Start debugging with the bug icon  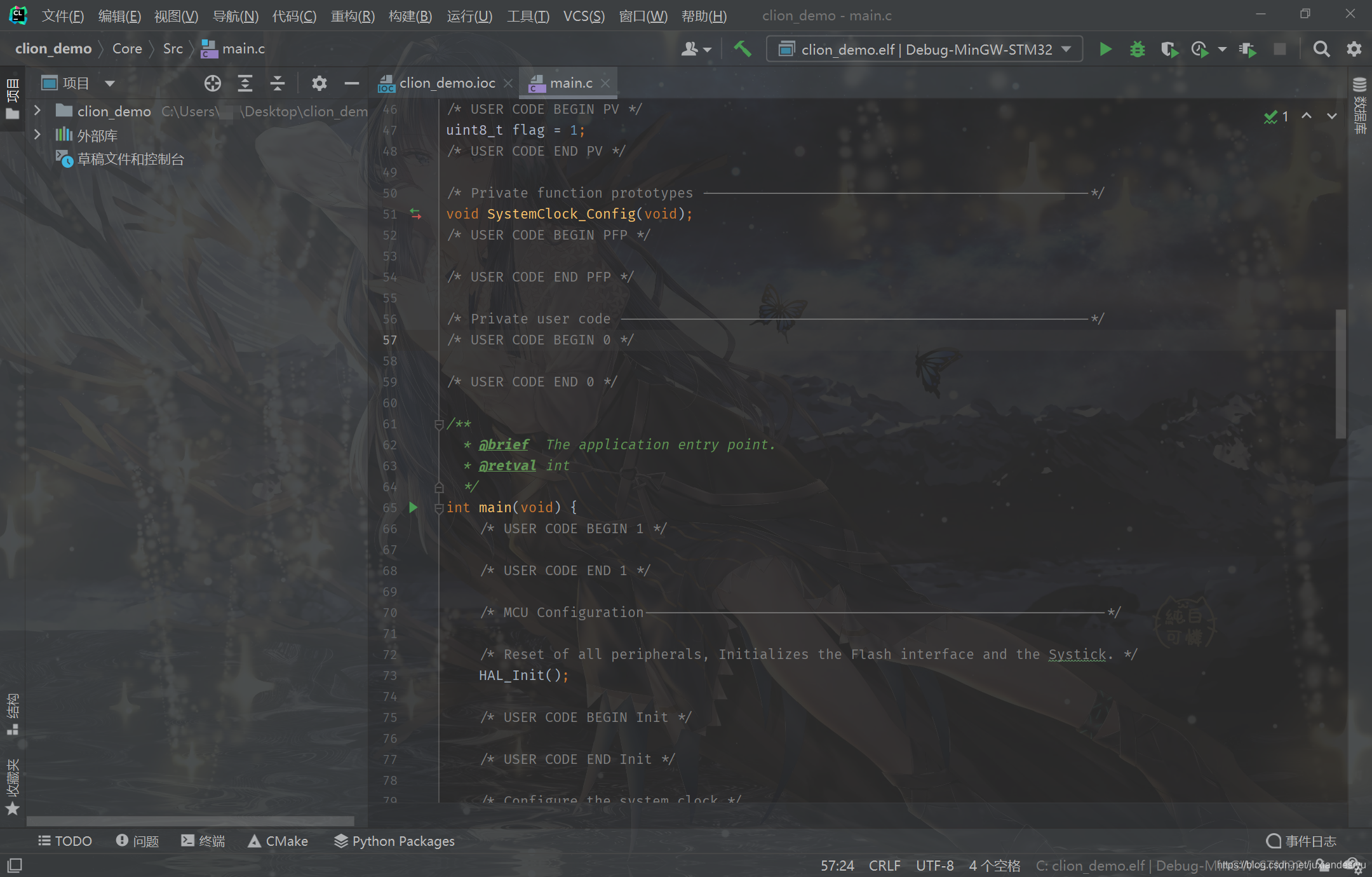[x=1137, y=49]
